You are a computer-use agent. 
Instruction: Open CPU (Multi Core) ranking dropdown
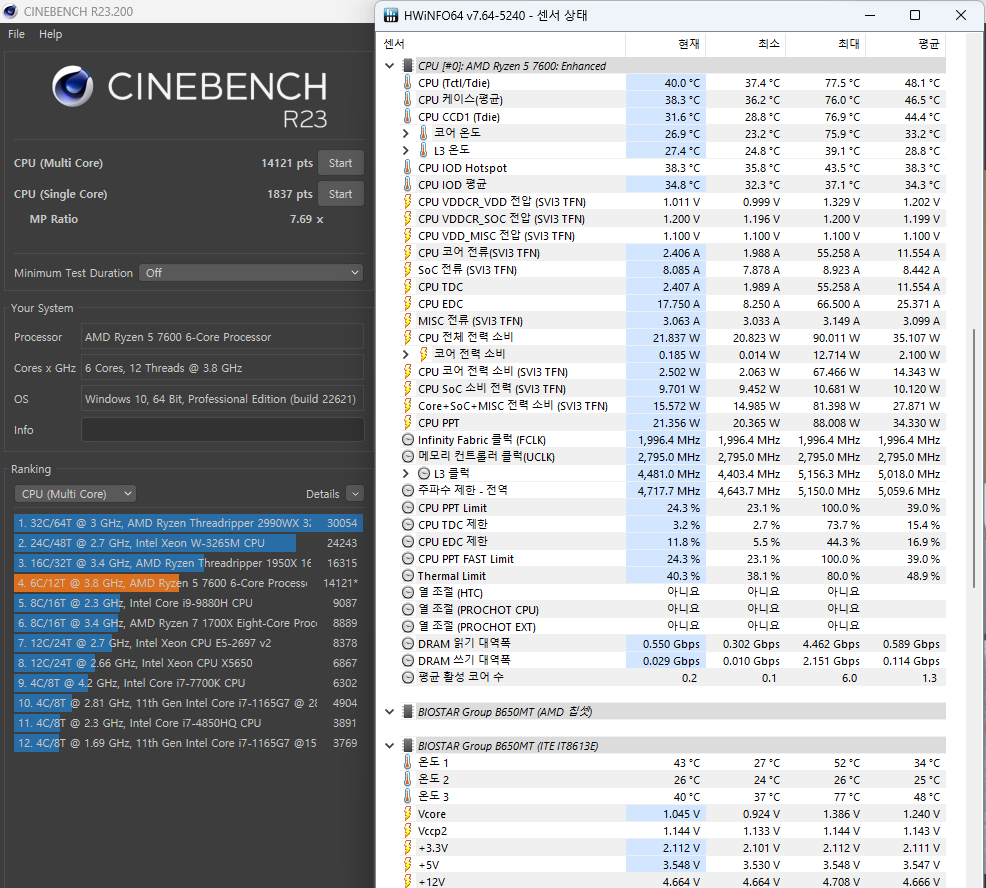tap(75, 494)
